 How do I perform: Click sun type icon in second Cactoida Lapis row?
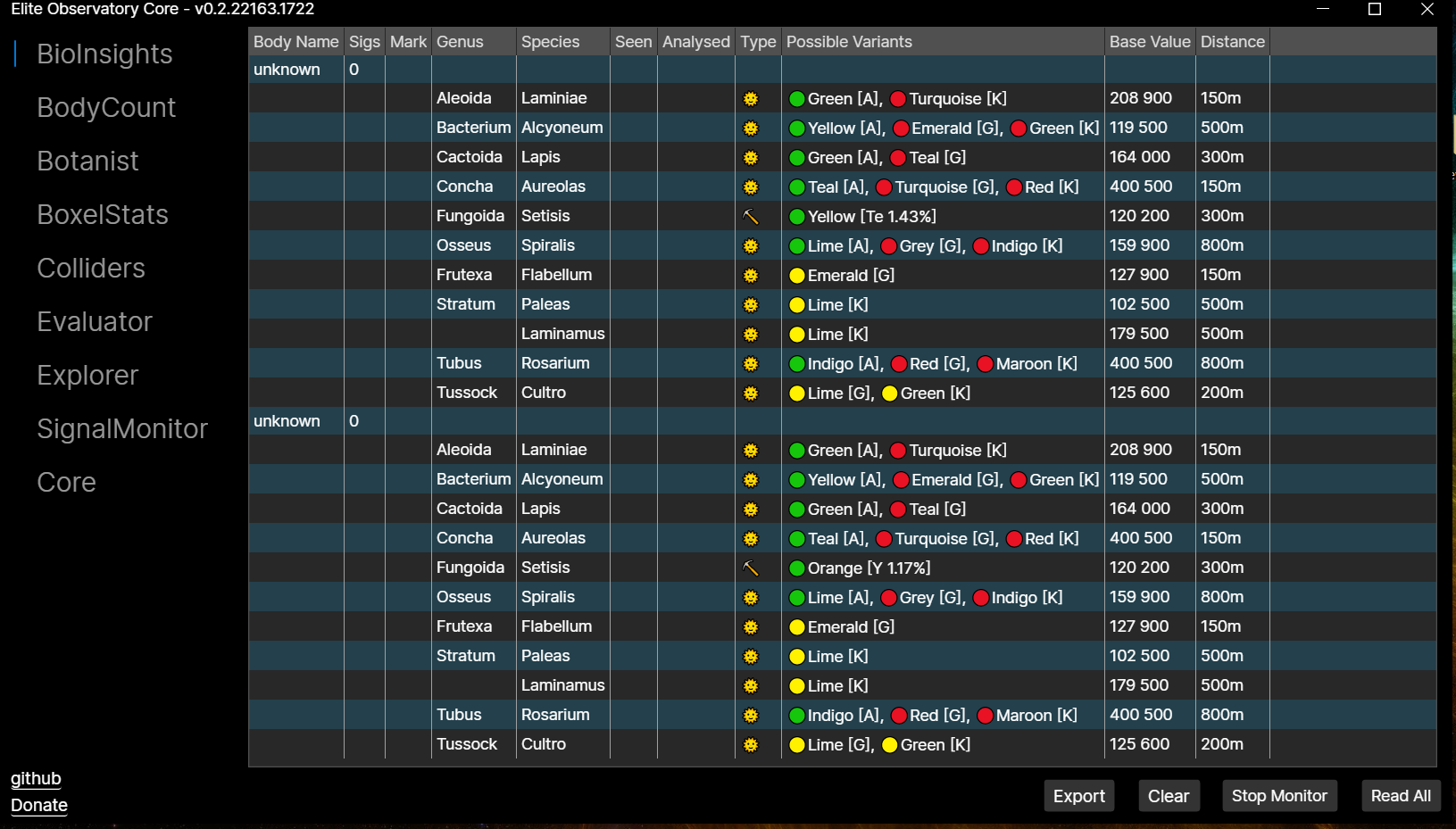tap(751, 510)
